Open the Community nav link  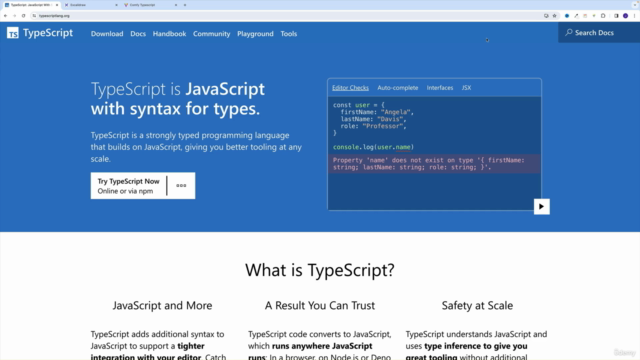tap(211, 34)
